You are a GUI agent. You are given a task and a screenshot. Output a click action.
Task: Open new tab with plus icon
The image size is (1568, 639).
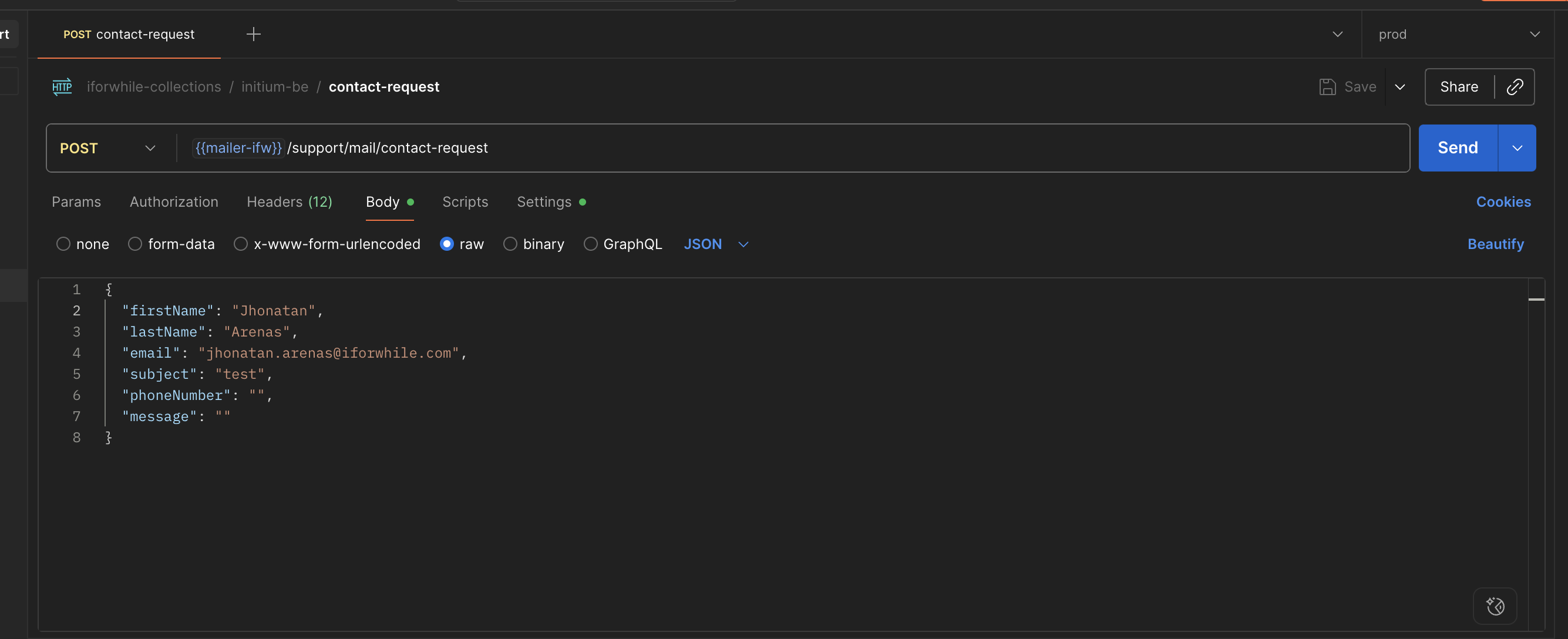coord(253,35)
